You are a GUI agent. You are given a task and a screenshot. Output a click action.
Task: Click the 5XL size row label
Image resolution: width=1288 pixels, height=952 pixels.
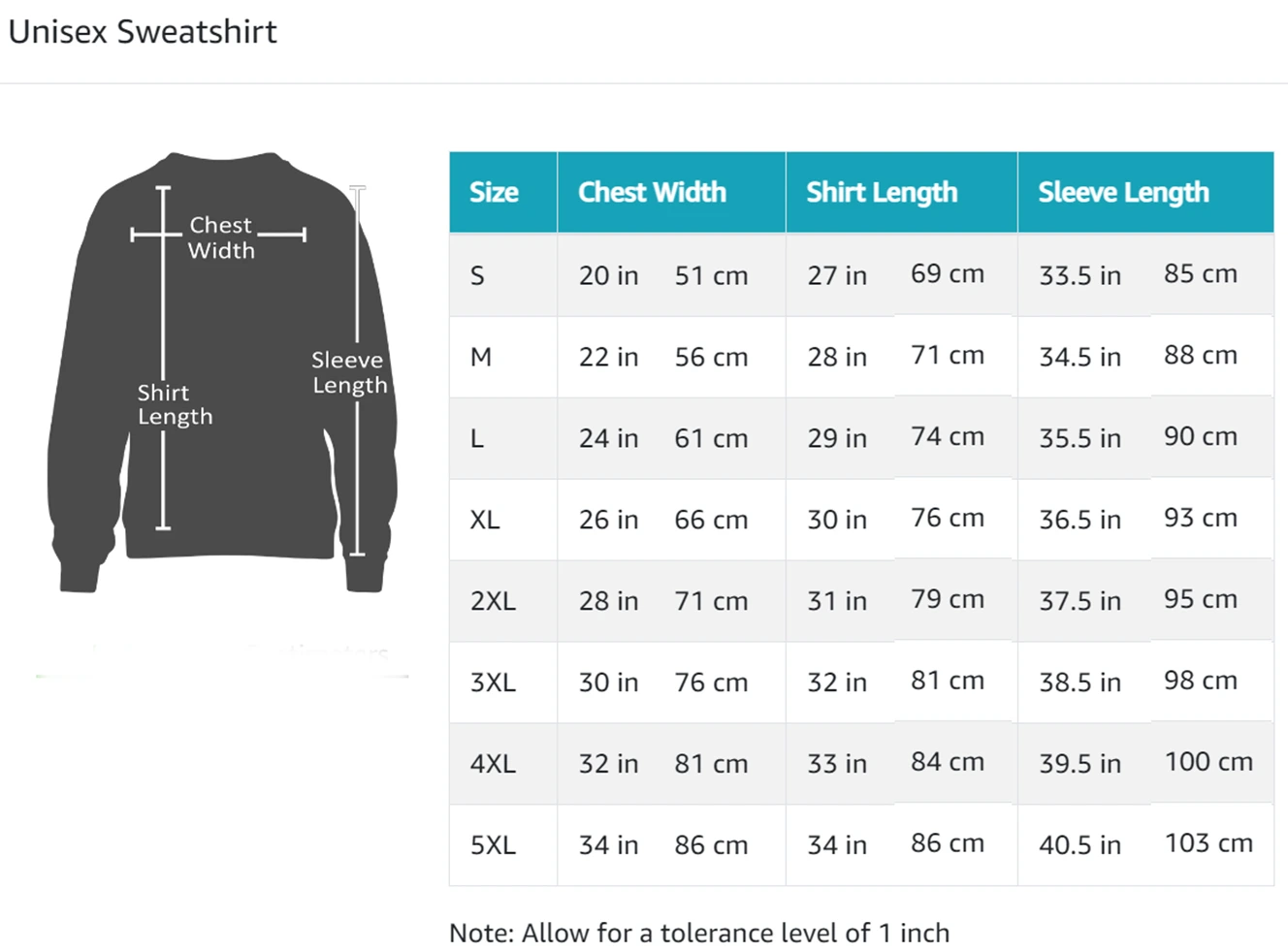pos(493,845)
